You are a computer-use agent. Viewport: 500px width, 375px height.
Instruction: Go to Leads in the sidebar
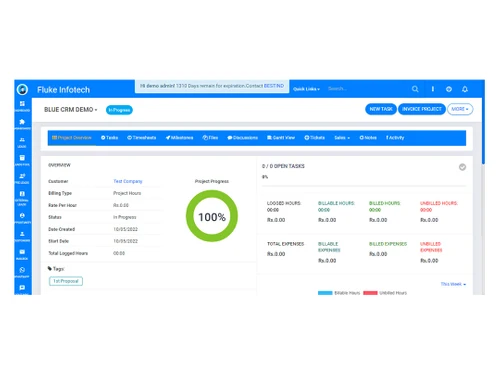point(22,142)
